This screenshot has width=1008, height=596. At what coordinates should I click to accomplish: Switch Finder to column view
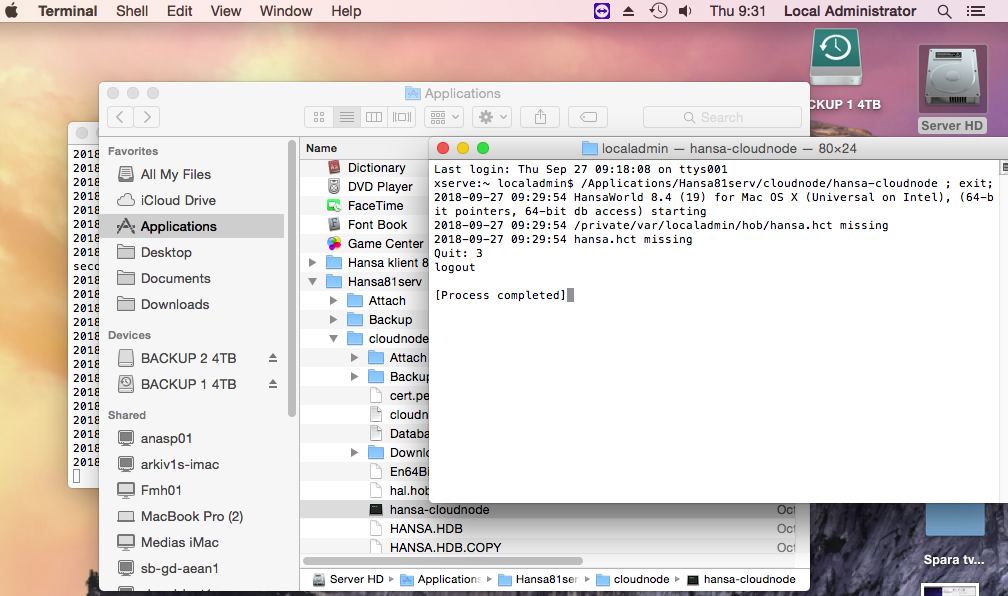[374, 117]
